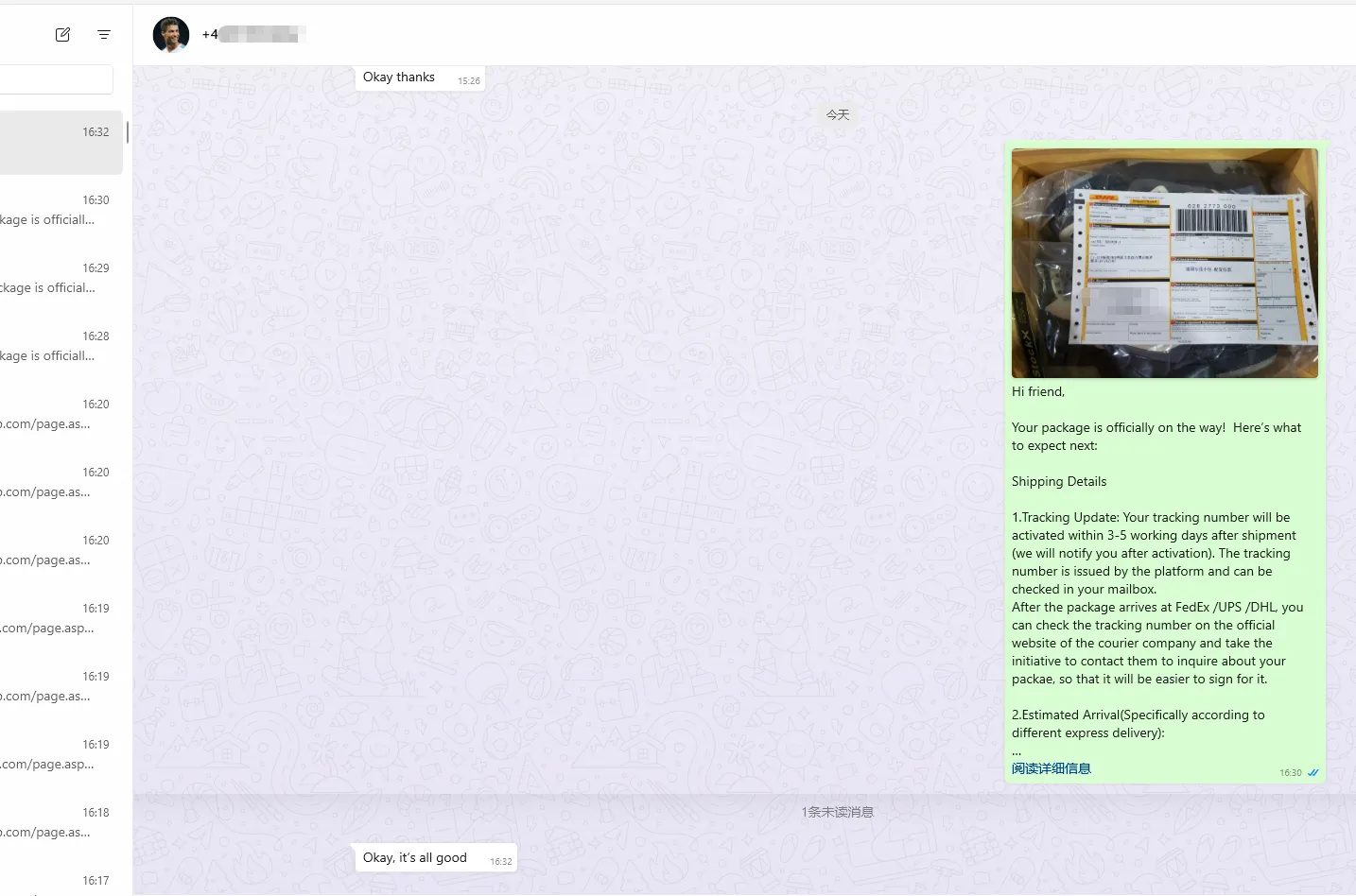The height and width of the screenshot is (896, 1356).
Task: Click the contact's profile avatar in header
Action: tap(171, 35)
